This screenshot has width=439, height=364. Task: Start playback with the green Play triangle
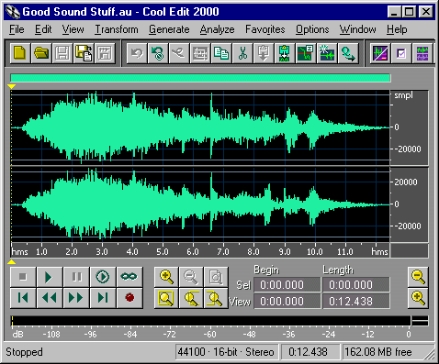(x=49, y=277)
